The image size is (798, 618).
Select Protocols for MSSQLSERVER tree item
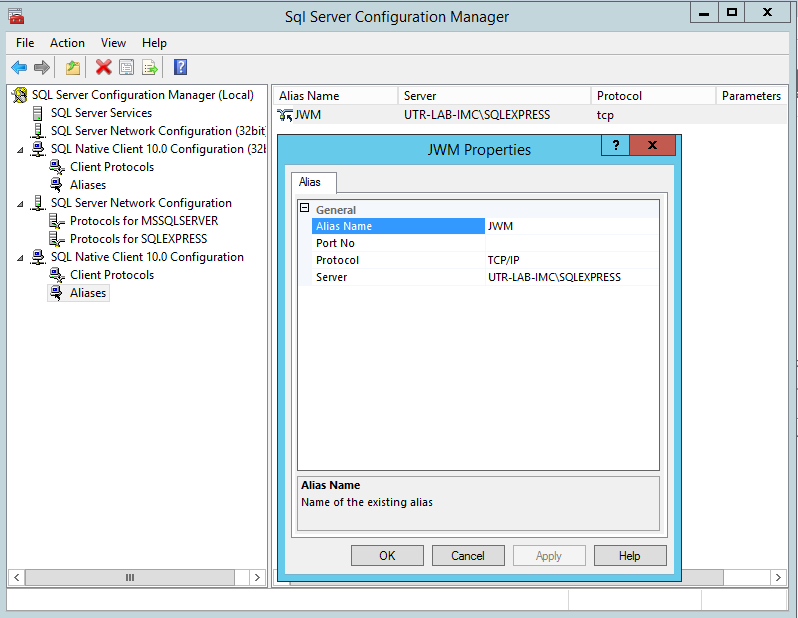click(144, 221)
